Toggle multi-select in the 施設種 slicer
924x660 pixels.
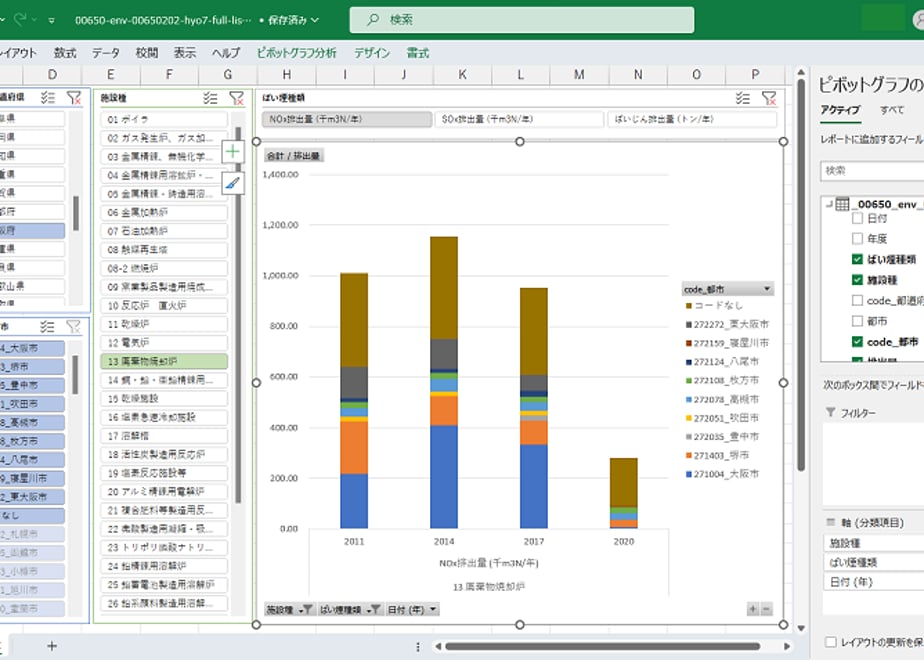coord(210,98)
